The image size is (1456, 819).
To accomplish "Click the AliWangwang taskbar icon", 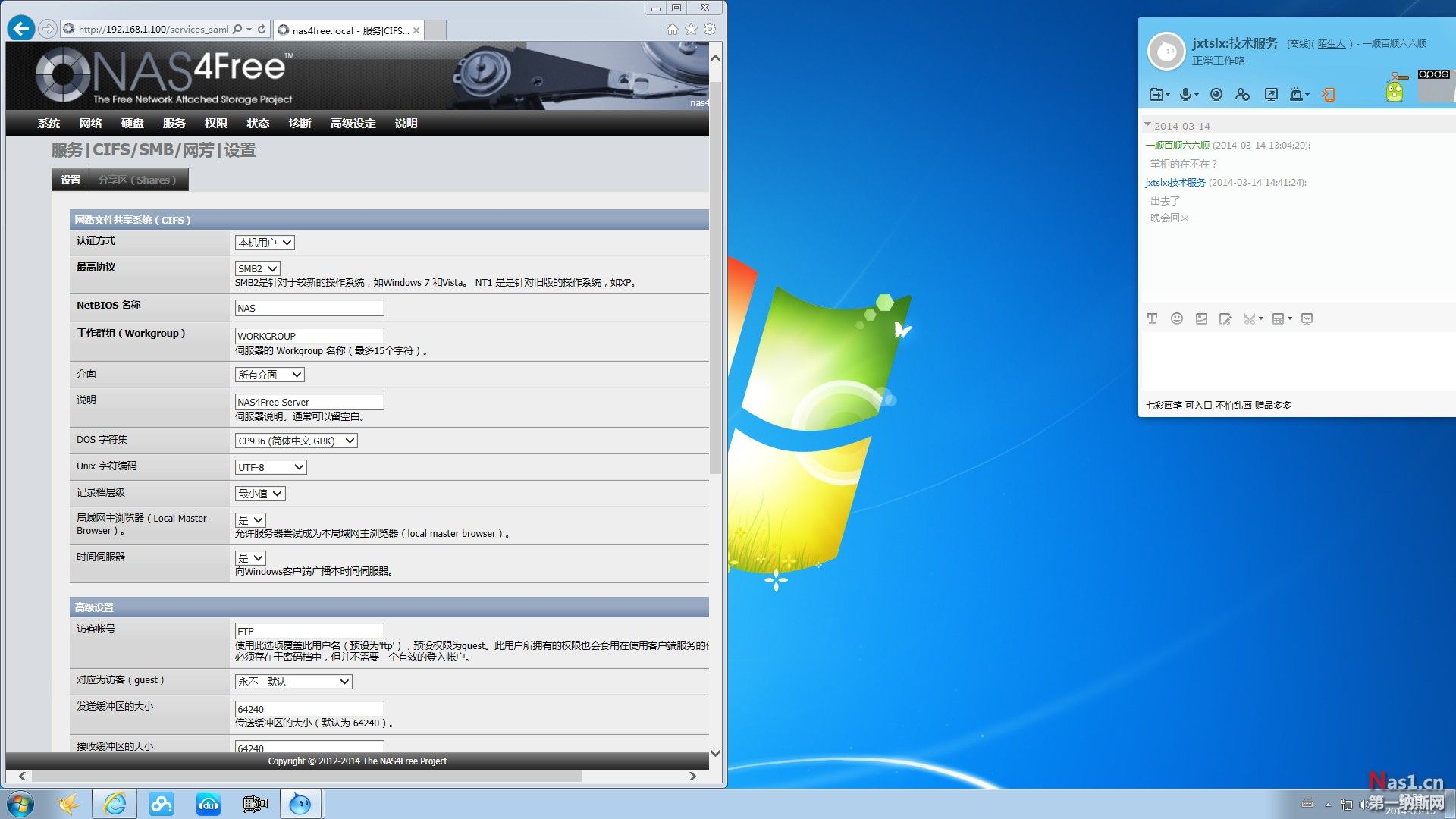I will (300, 804).
